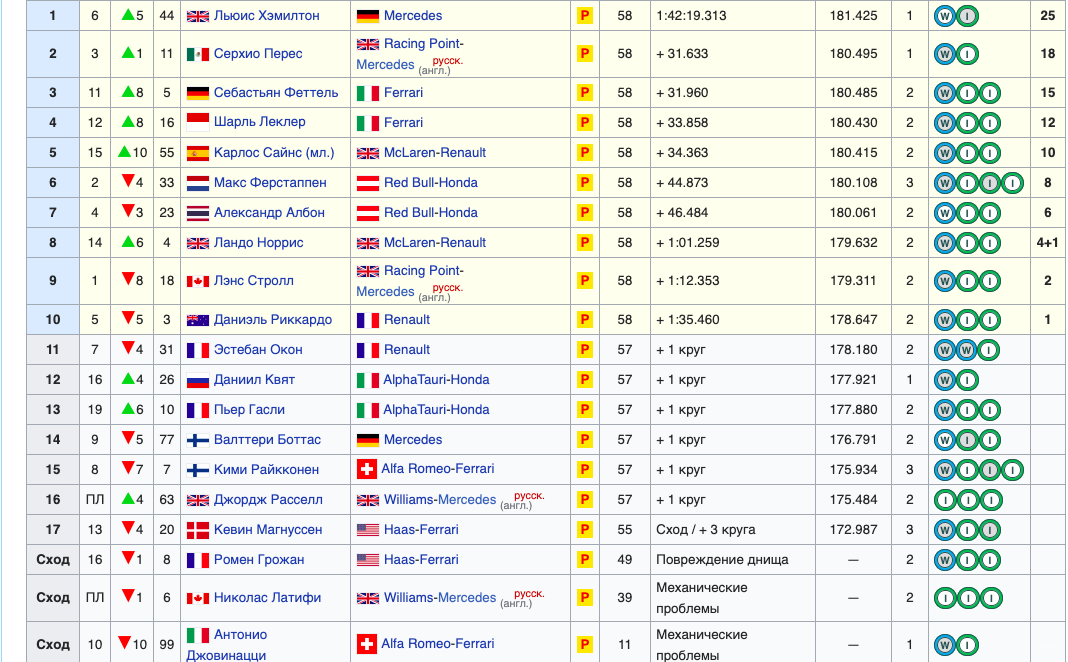Click the US flag in Магнуссен's Haas-Ferrari cell

pos(368,530)
